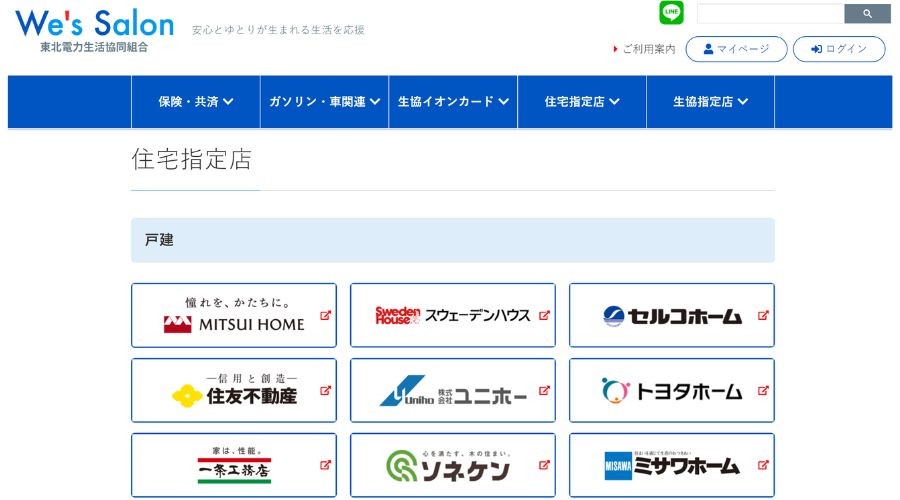Screen dimensions: 900x500
Task: Click external-link icon on ミサワホーム card
Action: pyautogui.click(x=763, y=465)
